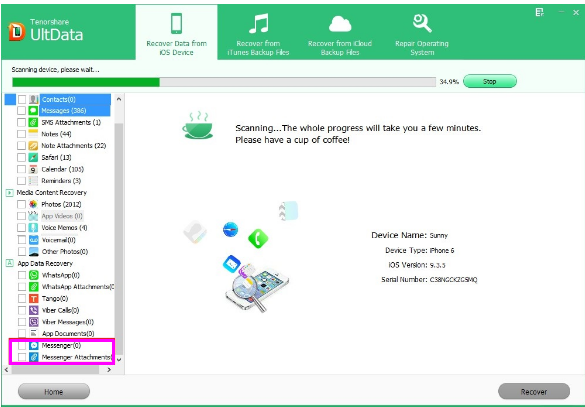Click the Tango icon

34,298
